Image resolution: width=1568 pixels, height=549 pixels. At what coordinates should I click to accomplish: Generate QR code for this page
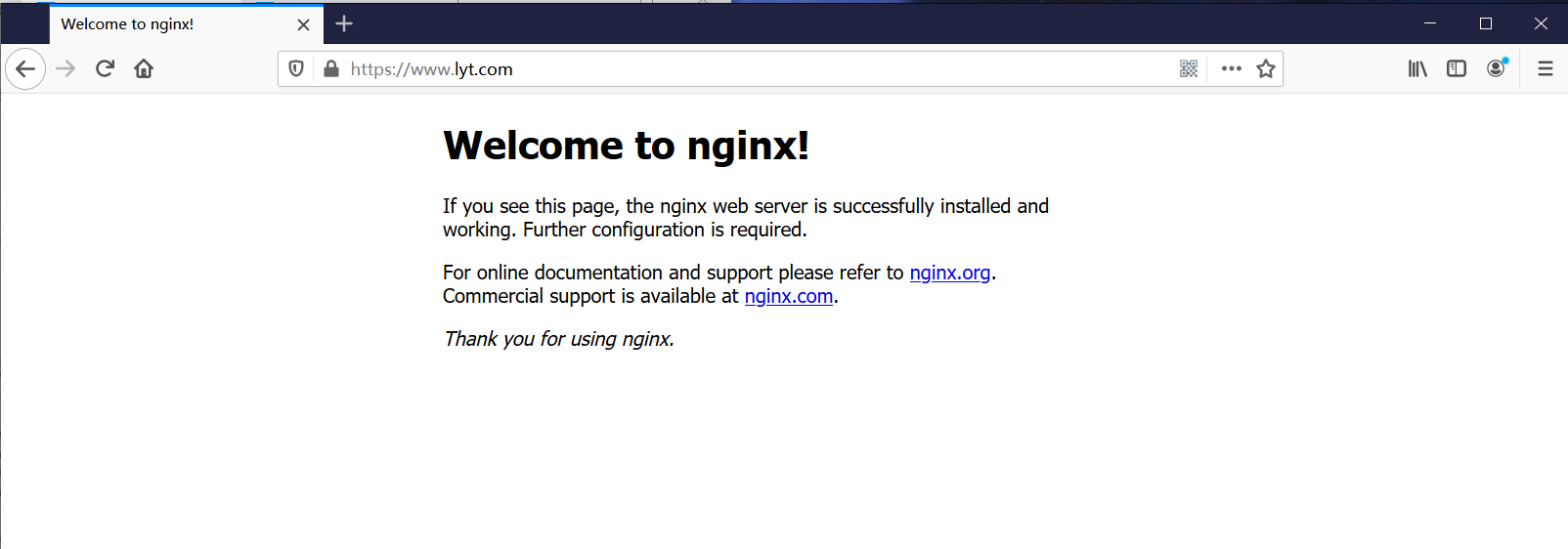1189,68
